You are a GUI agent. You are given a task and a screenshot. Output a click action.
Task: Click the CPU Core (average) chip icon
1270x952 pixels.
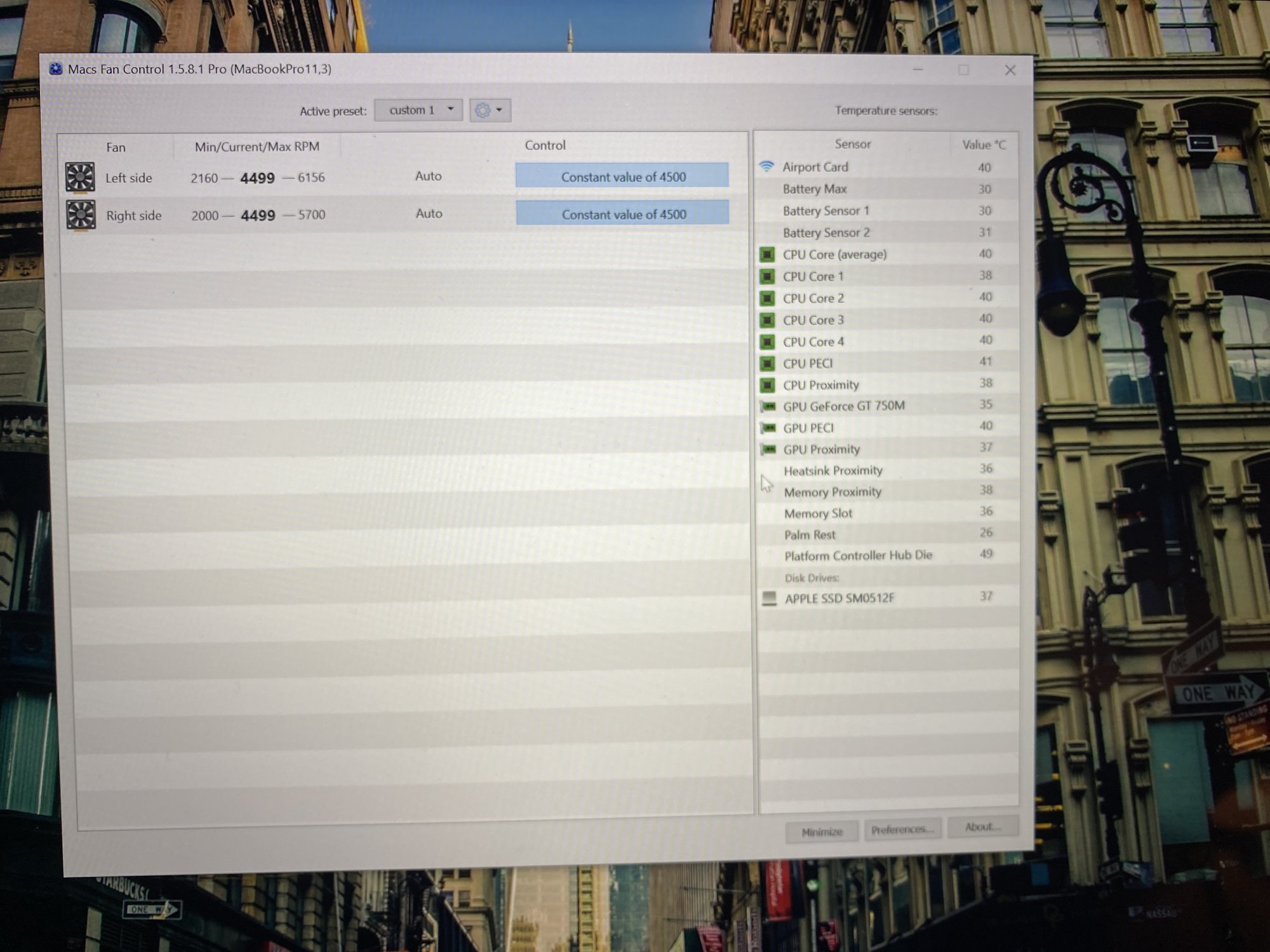point(767,255)
